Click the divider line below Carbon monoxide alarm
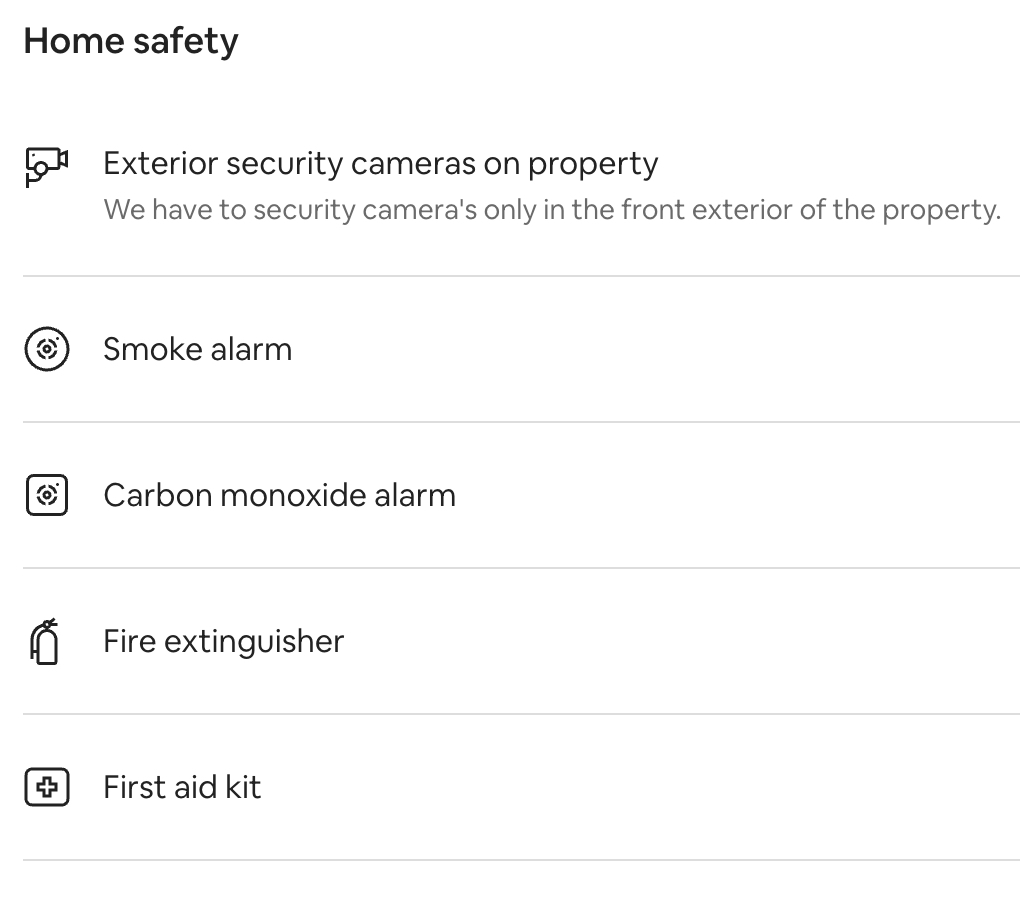 [x=521, y=568]
